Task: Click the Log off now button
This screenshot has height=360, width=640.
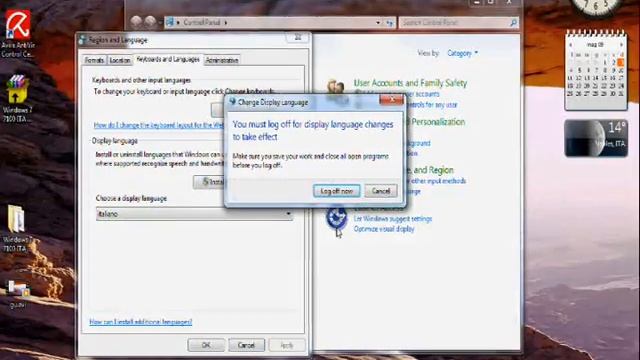Action: [336, 191]
